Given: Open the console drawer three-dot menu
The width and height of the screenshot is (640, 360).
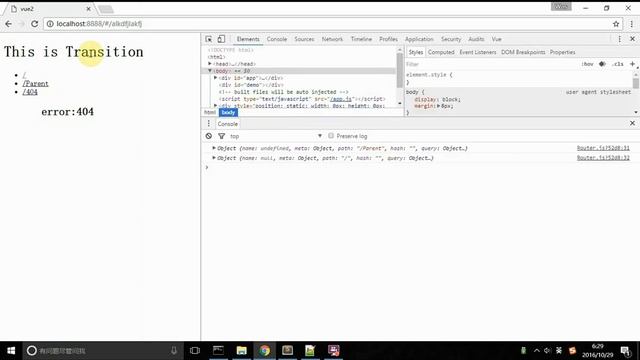Looking at the screenshot, I should [209, 123].
